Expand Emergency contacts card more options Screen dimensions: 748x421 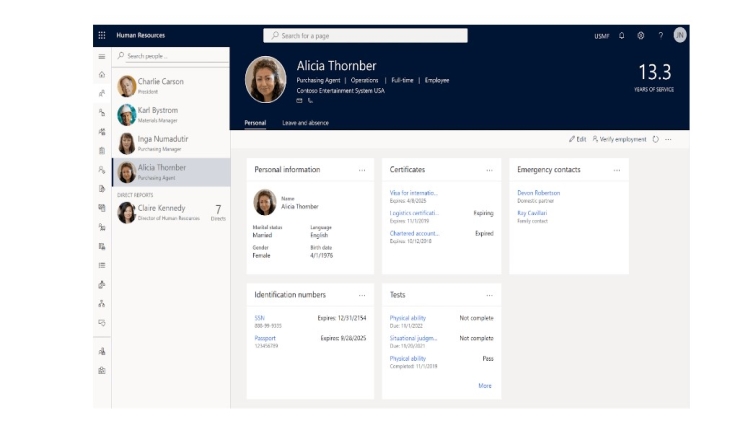(x=617, y=170)
